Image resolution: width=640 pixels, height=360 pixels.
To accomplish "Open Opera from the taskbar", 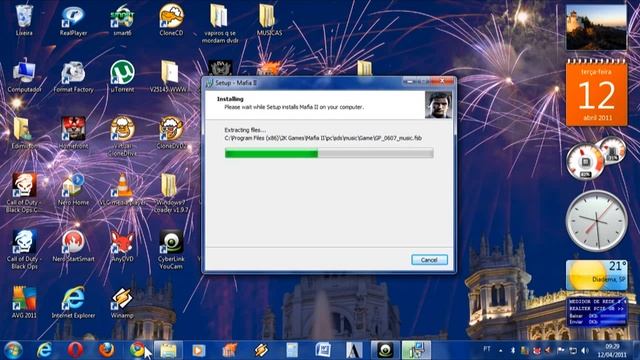I will pyautogui.click(x=75, y=350).
